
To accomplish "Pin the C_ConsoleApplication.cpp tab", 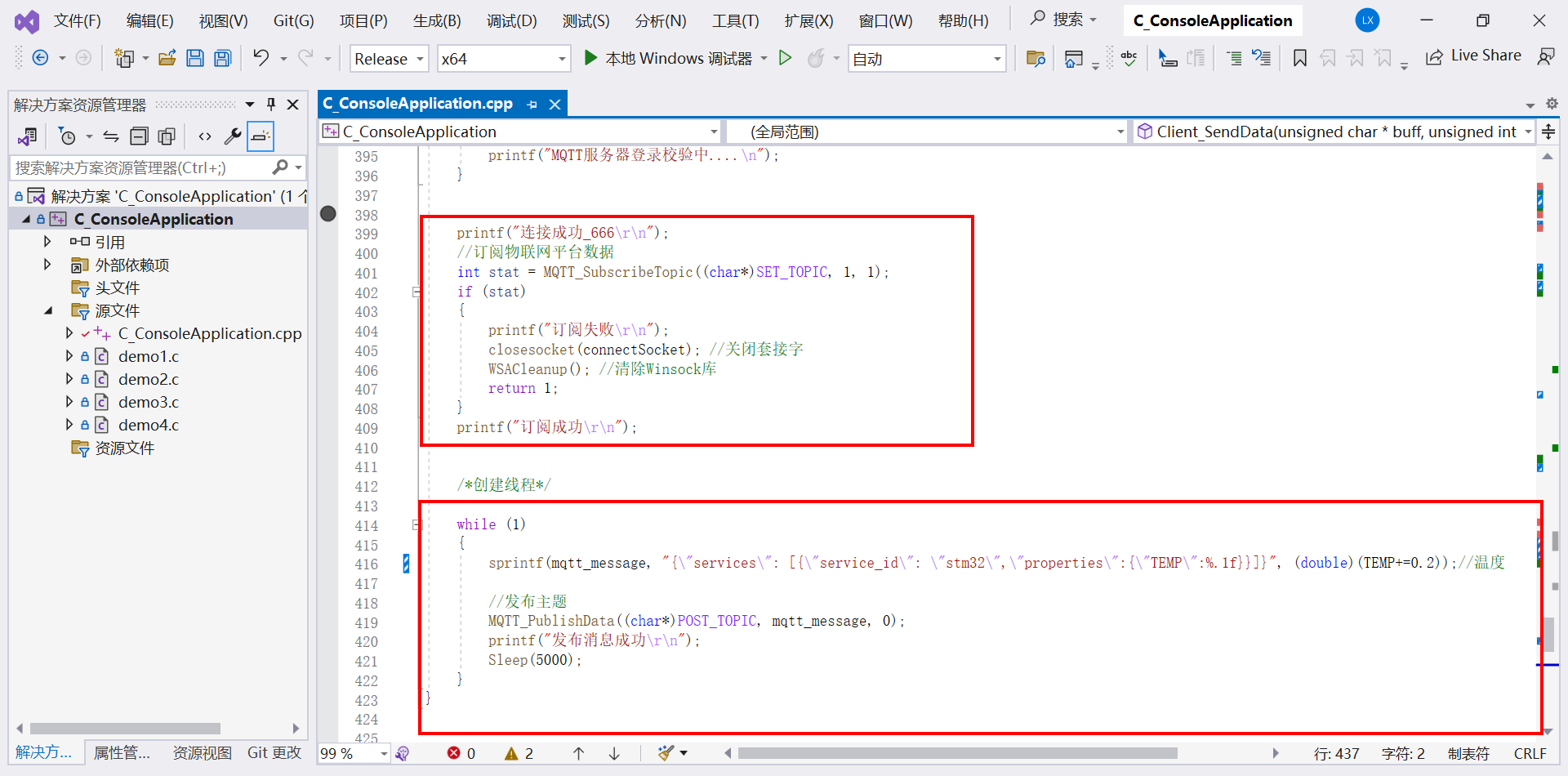I will [x=532, y=105].
